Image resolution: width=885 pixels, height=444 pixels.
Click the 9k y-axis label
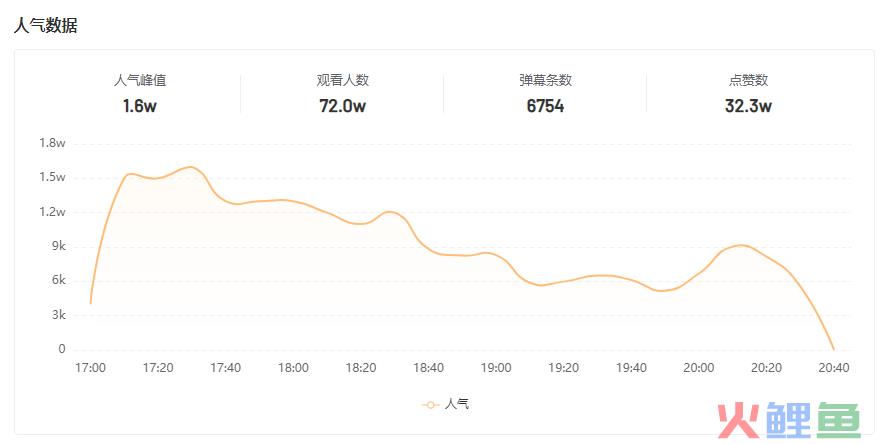59,246
